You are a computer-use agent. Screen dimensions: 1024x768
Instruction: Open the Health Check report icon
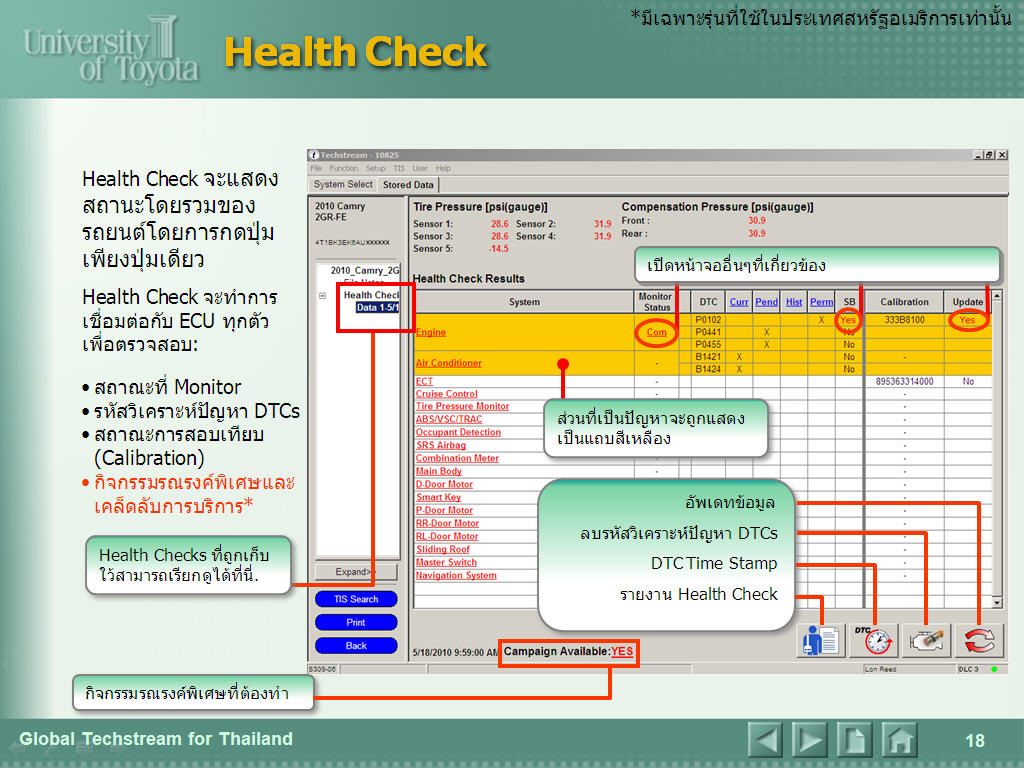821,641
